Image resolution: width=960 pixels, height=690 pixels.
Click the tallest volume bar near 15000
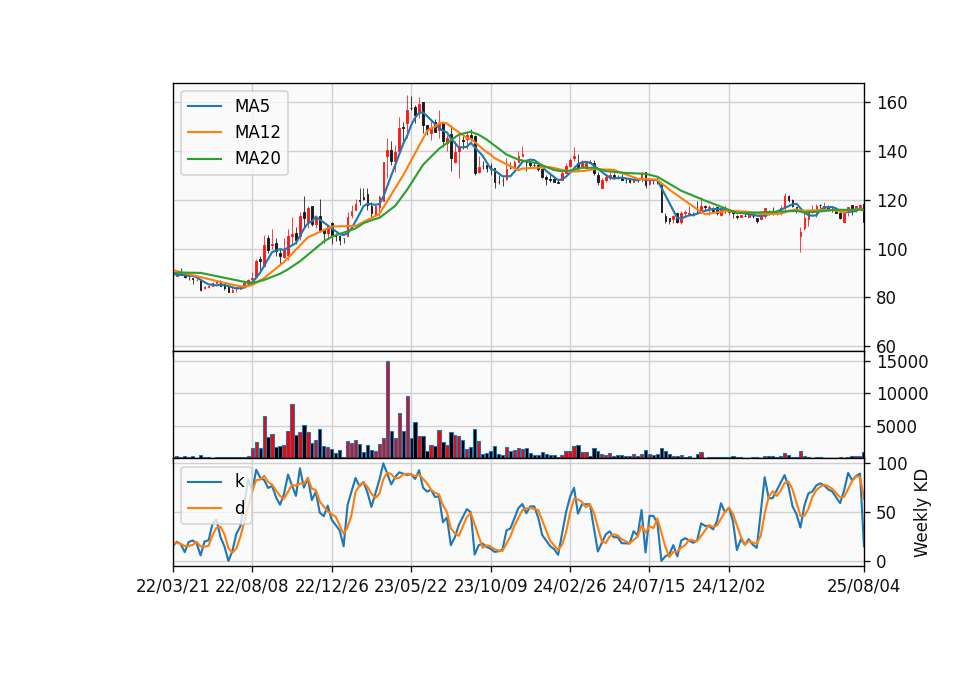pyautogui.click(x=388, y=410)
